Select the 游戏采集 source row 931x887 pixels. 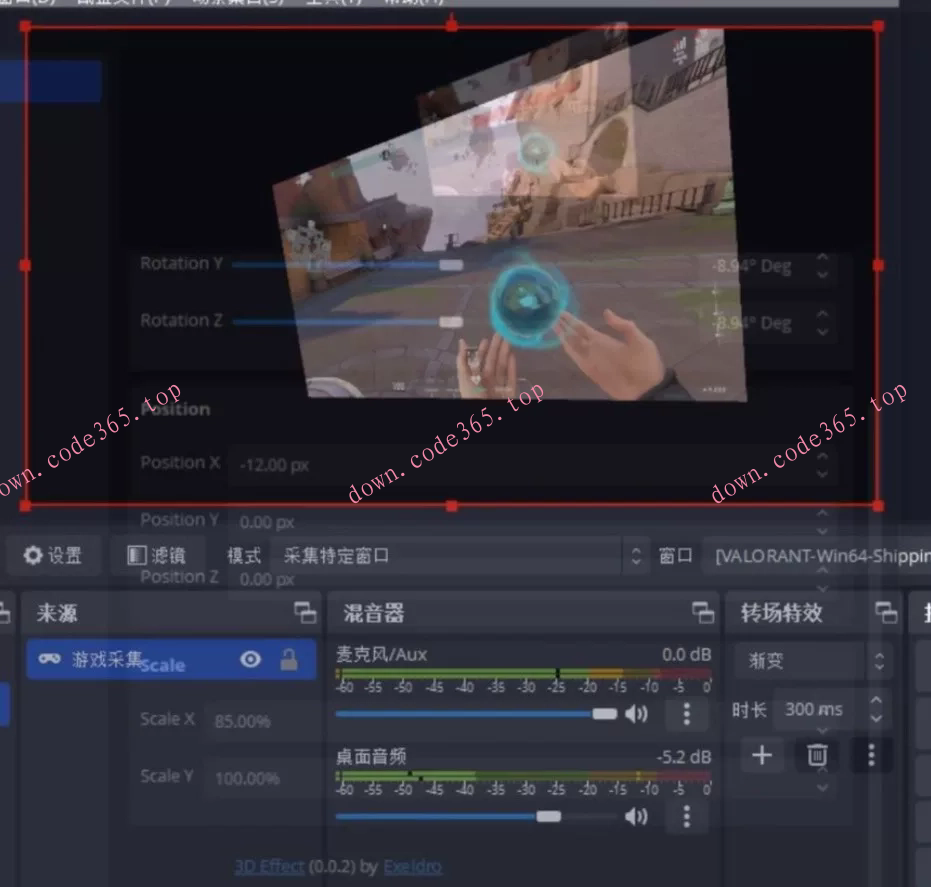coord(171,659)
